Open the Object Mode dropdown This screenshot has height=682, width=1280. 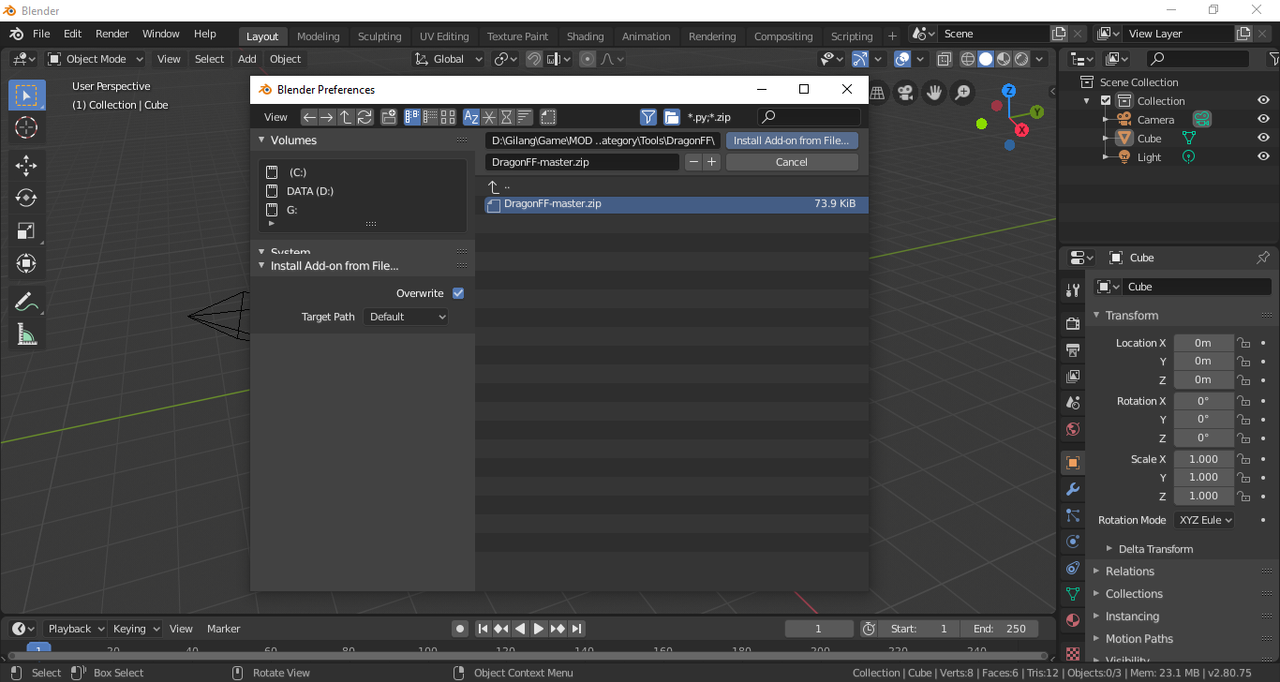tap(95, 59)
